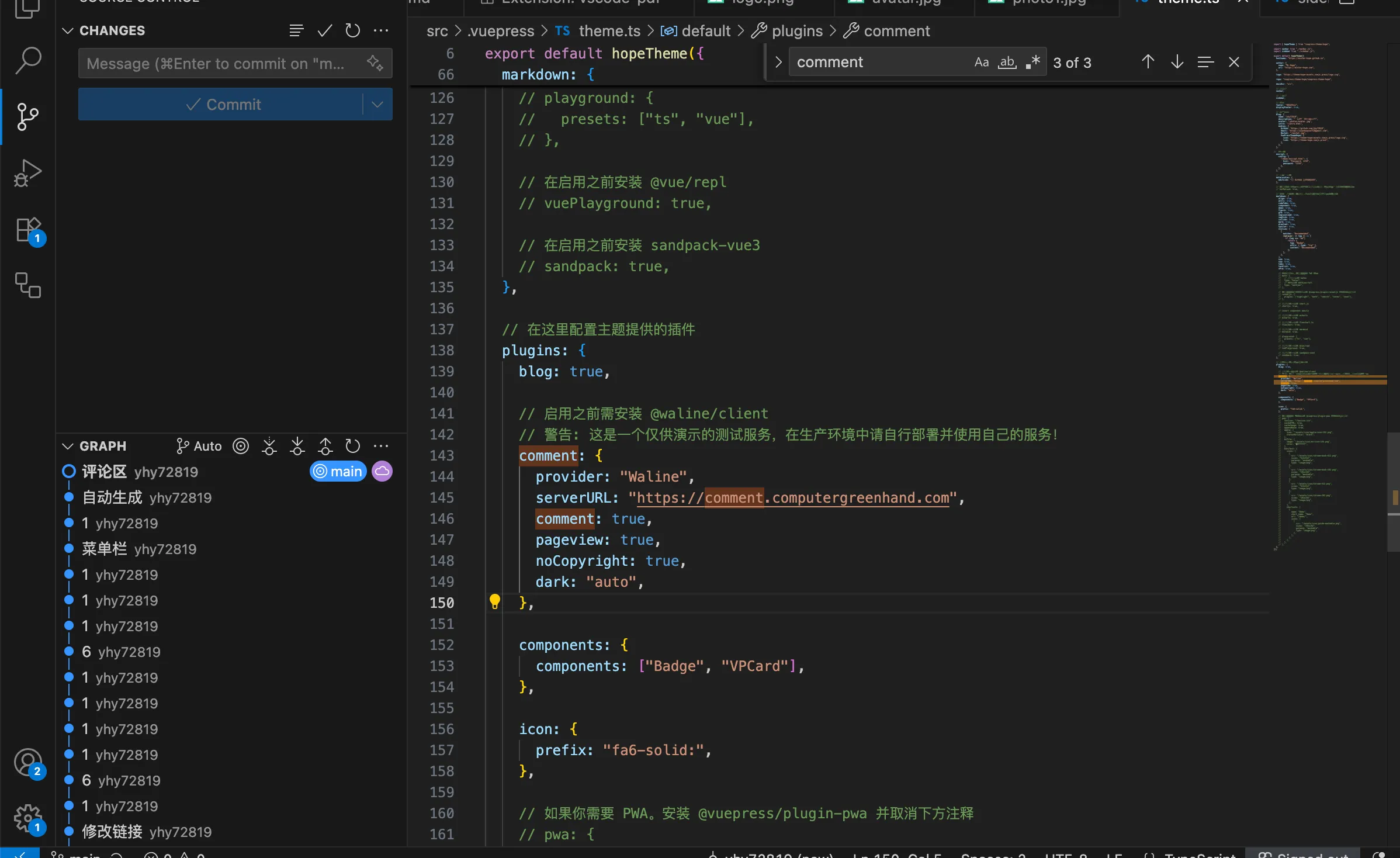The width and height of the screenshot is (1400, 858).
Task: Click the commit checkmark icon in Changes header
Action: click(x=325, y=30)
